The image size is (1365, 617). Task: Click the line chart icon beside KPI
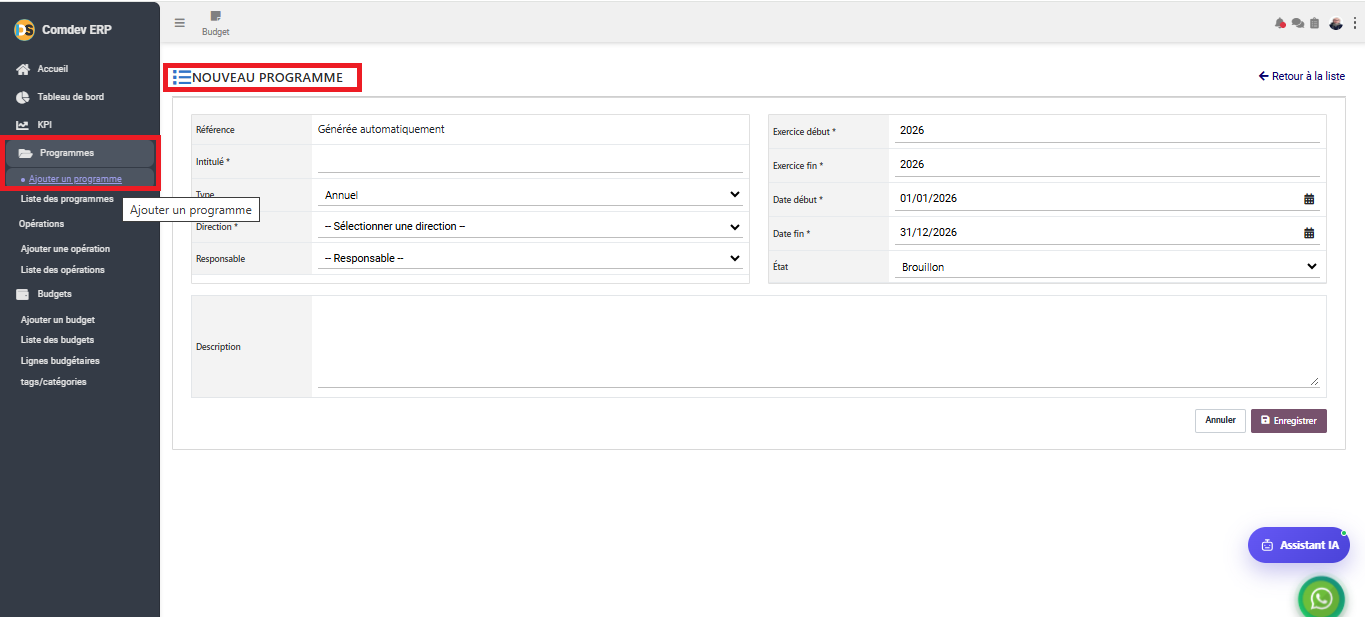tap(23, 125)
